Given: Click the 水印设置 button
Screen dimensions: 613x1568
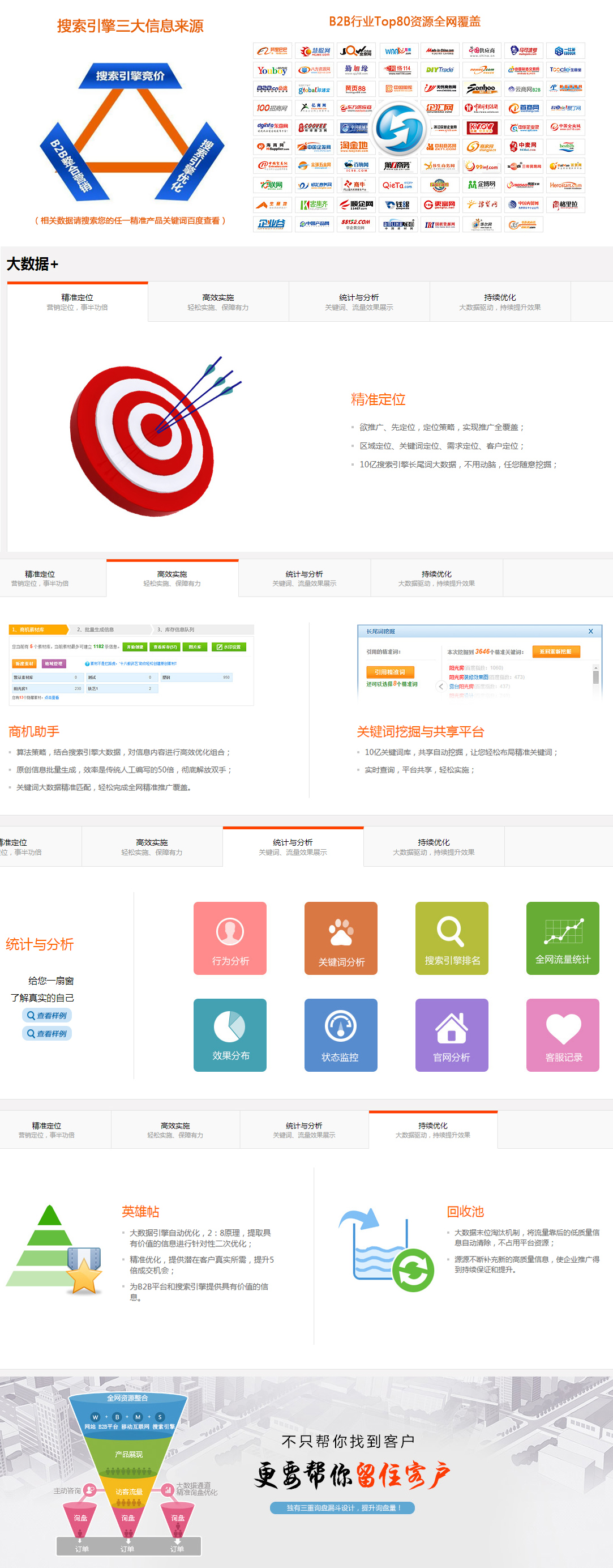Looking at the screenshot, I should [229, 647].
